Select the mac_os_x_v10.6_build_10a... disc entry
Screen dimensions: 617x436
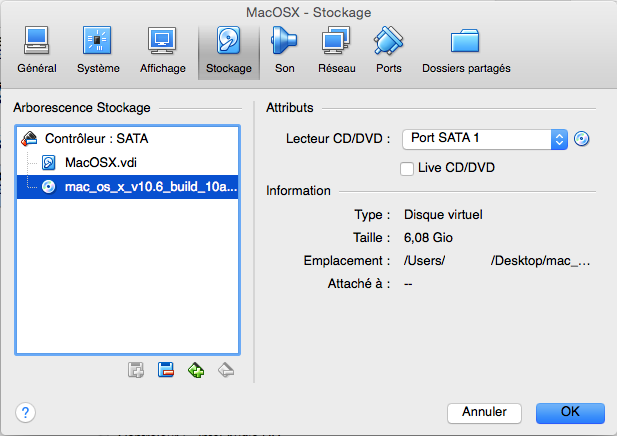[127, 187]
